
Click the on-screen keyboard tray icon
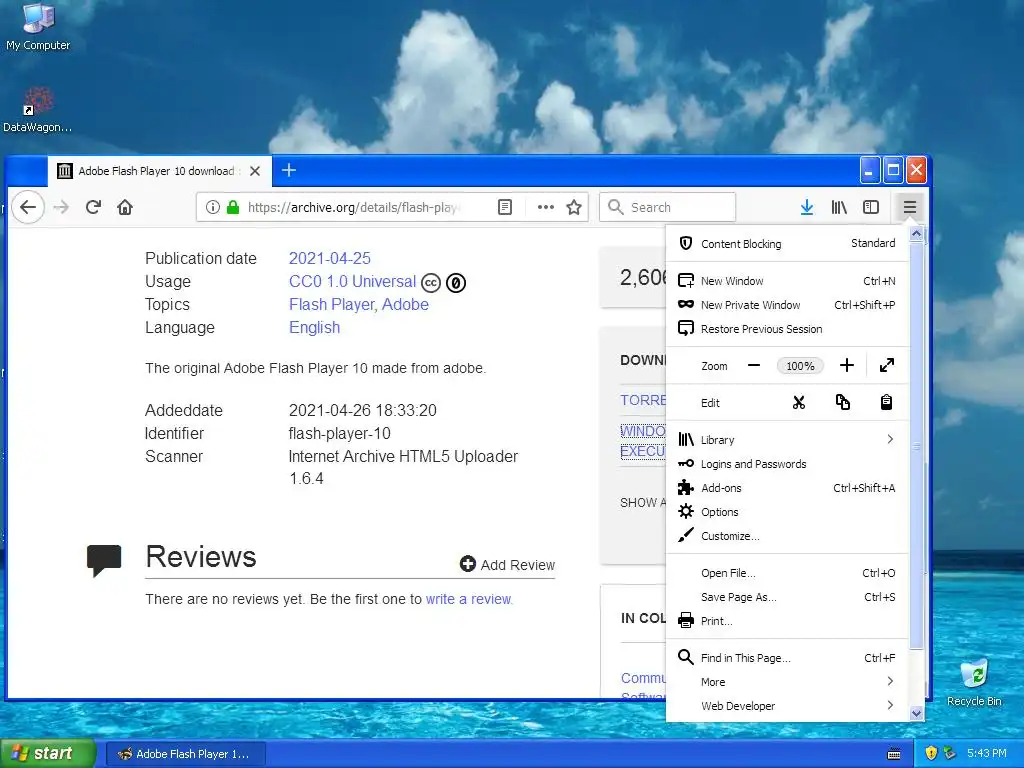pyautogui.click(x=894, y=754)
